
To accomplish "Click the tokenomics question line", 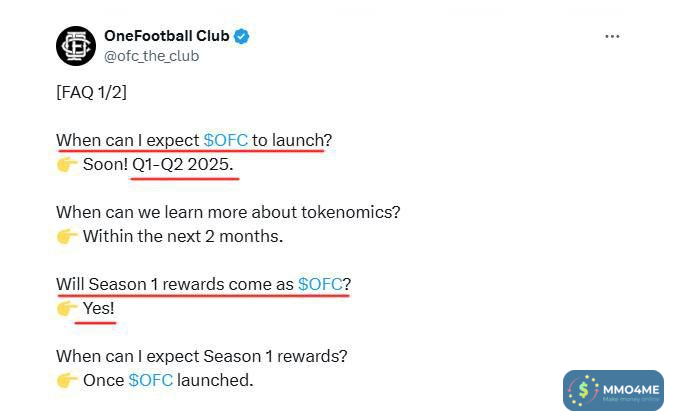I will click(228, 212).
